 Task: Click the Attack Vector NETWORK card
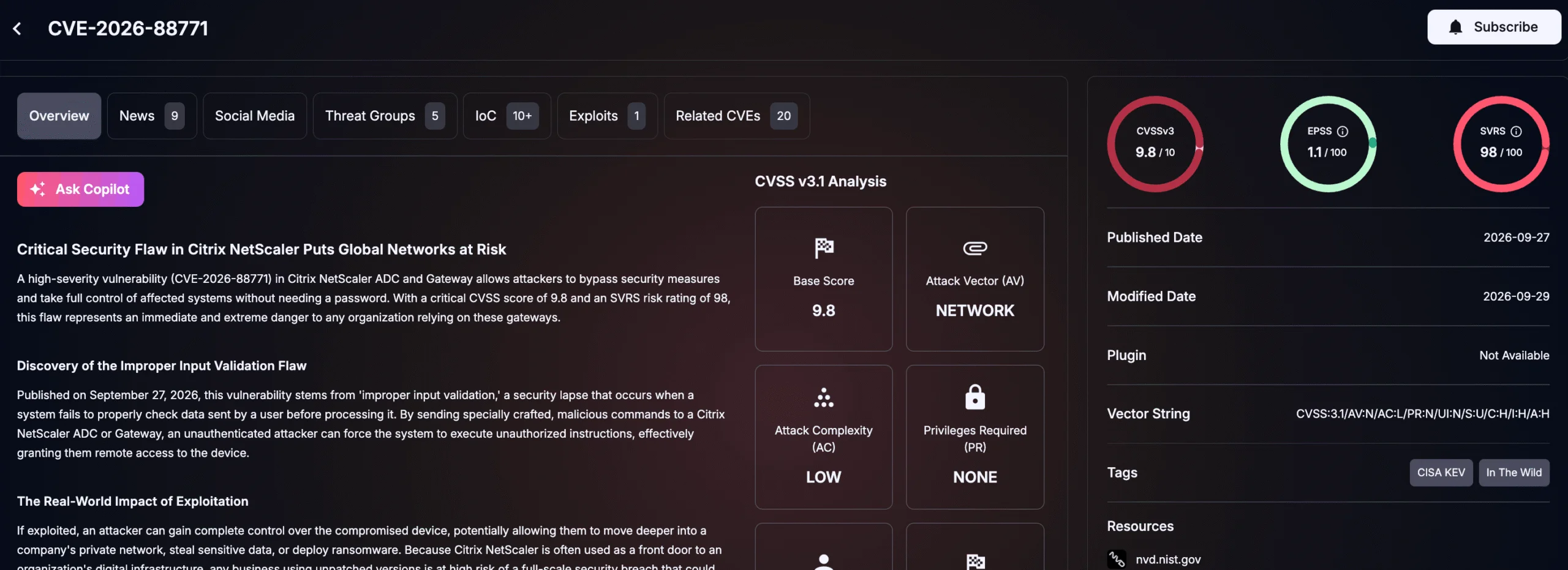(x=975, y=279)
